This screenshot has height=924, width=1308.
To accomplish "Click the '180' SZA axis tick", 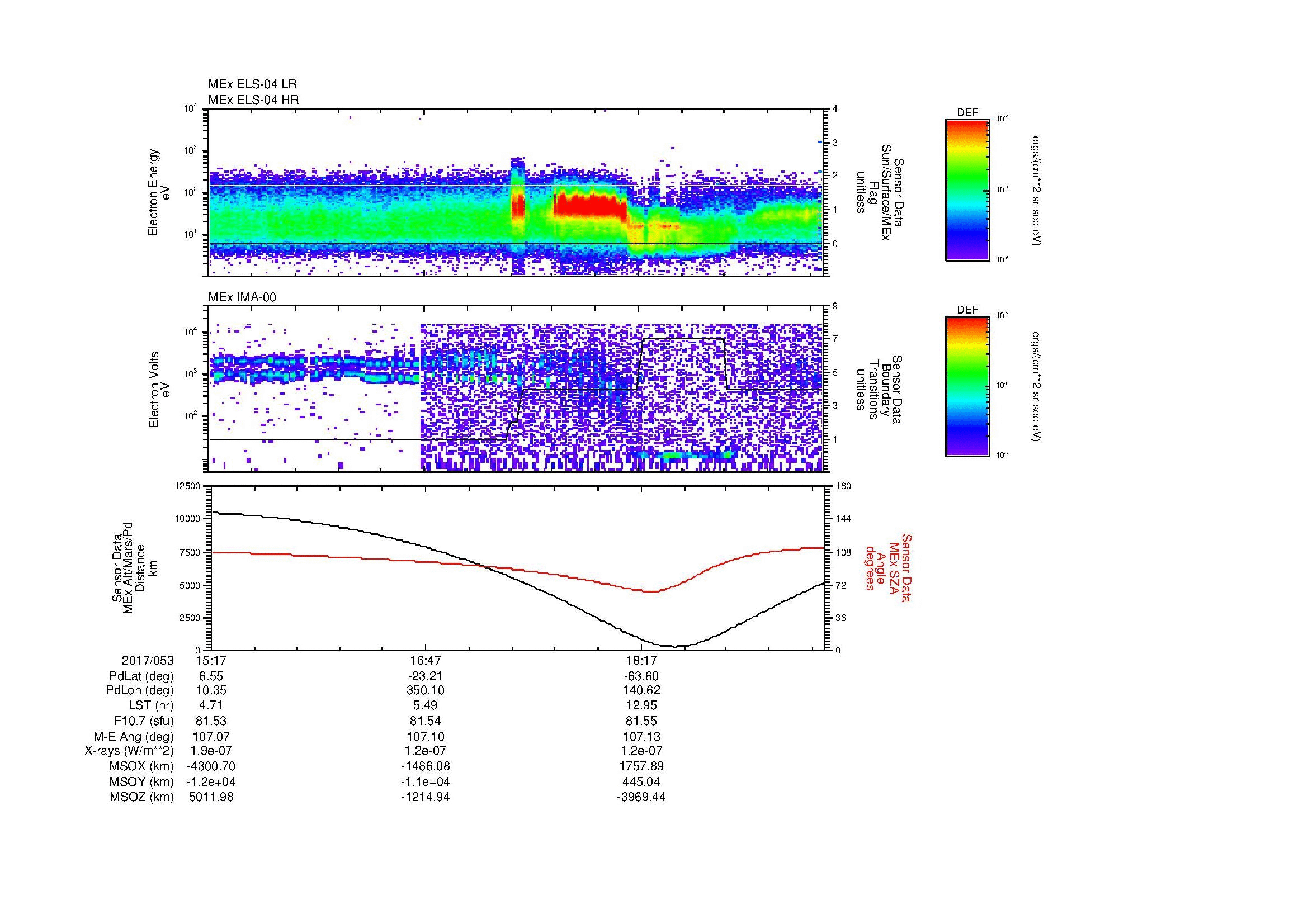I will click(x=844, y=486).
